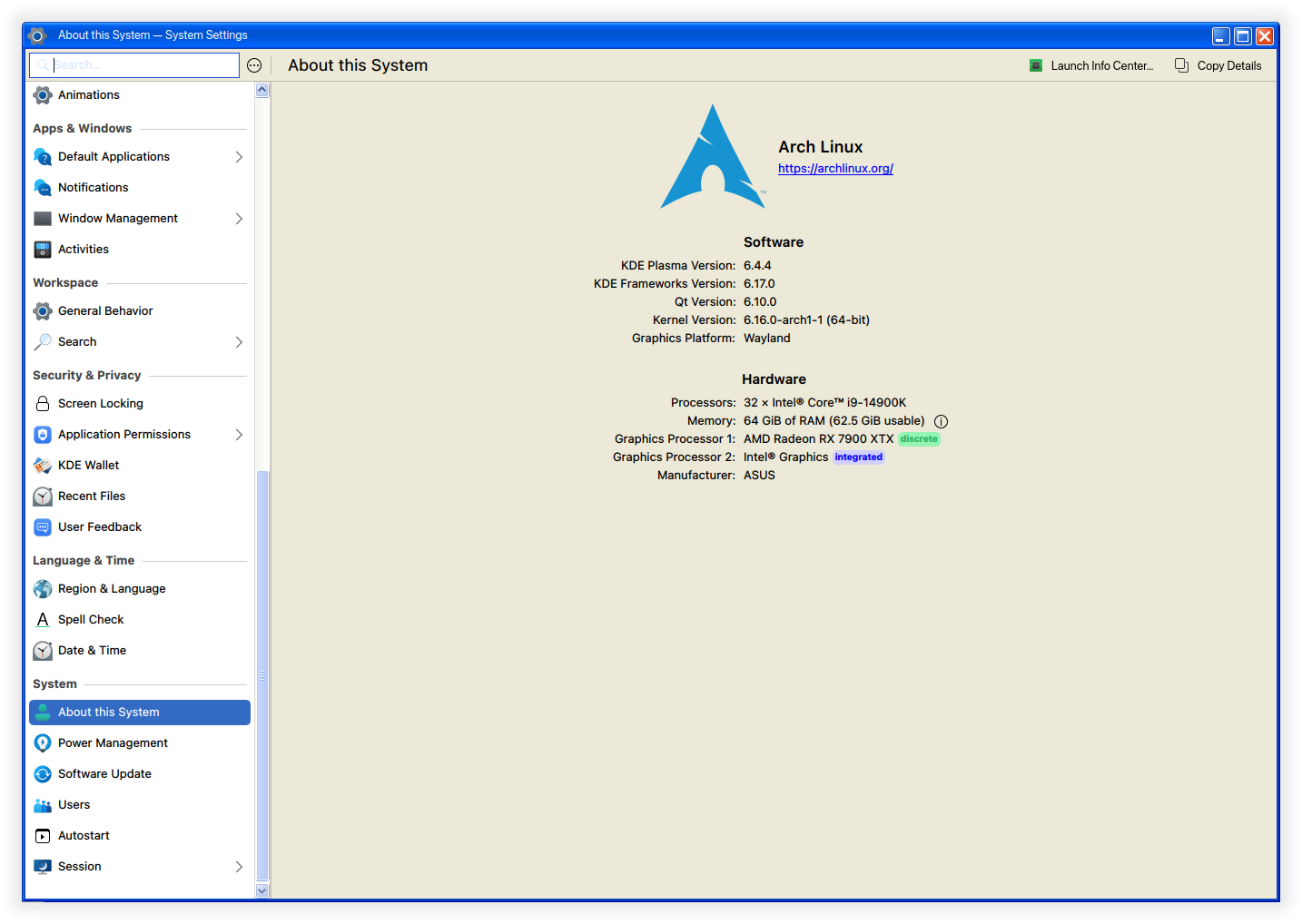This screenshot has height=924, width=1302.
Task: Click the Qt Version value 6.10.0
Action: coord(760,302)
